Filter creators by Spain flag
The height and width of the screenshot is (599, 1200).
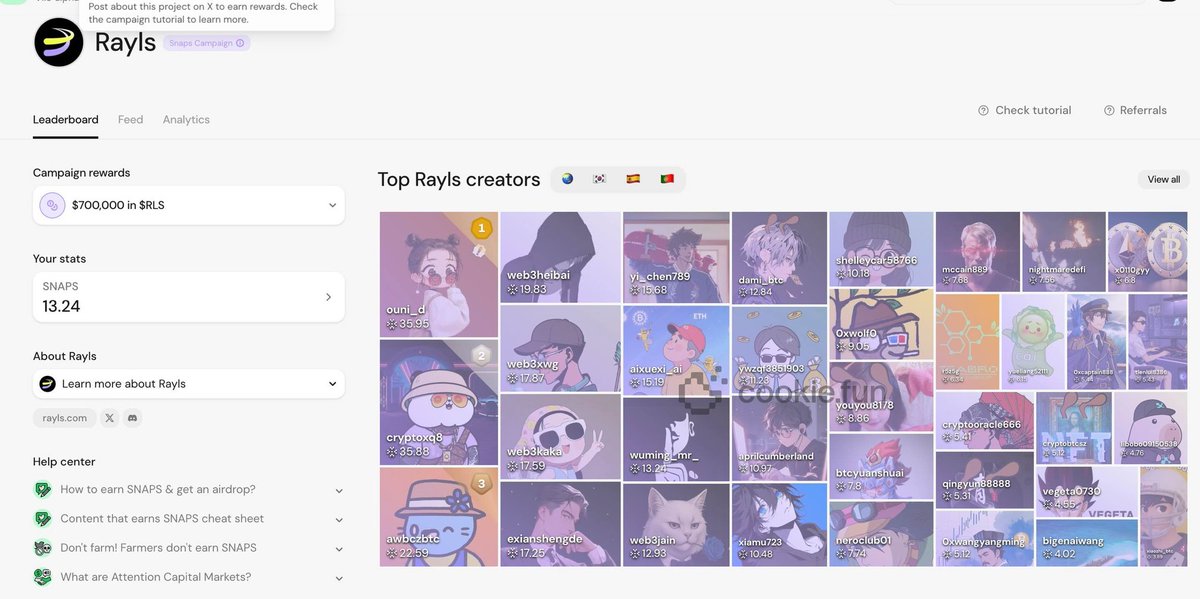click(633, 179)
